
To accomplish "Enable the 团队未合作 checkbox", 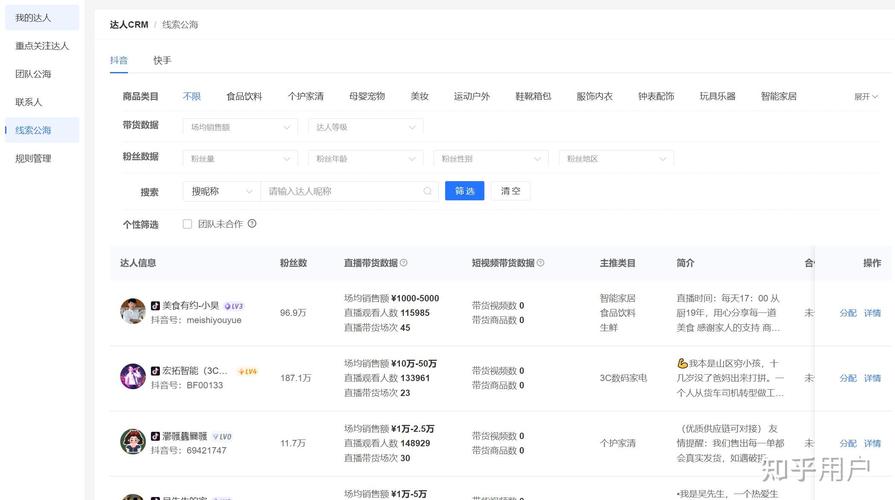I will pyautogui.click(x=187, y=224).
